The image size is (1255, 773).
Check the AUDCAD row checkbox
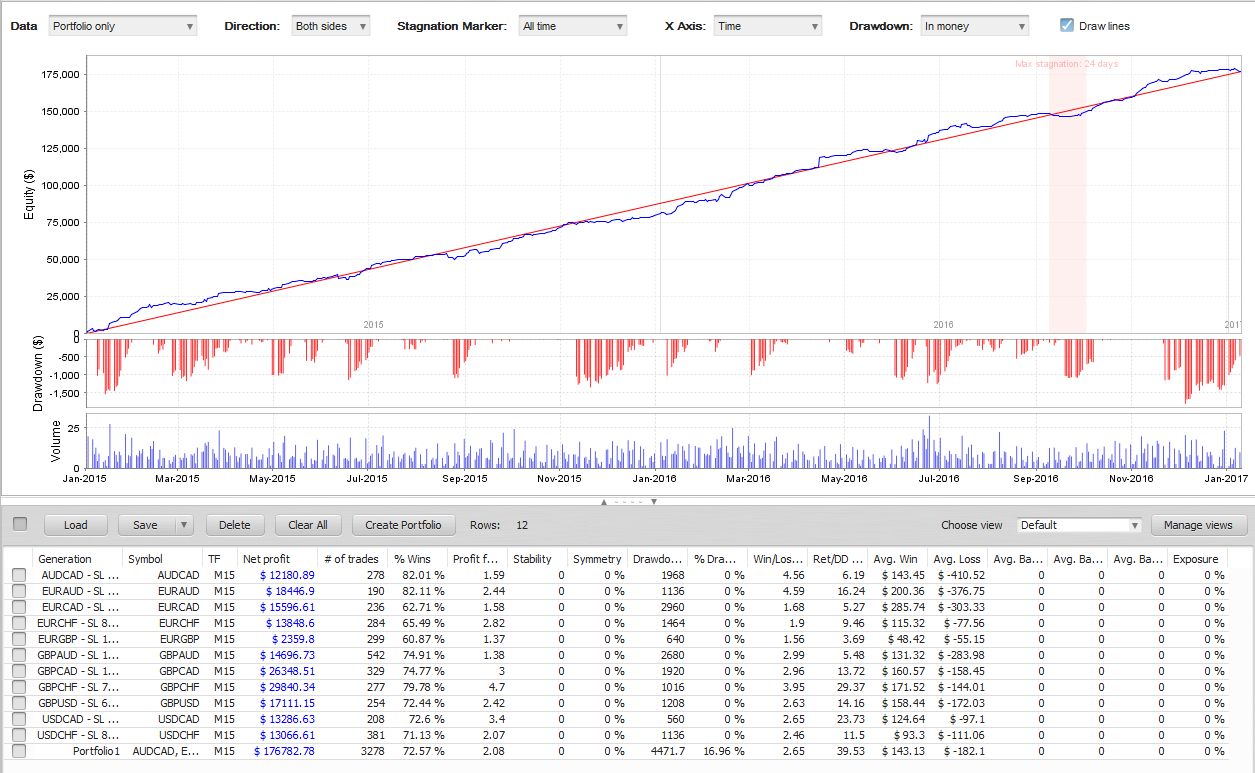pos(19,575)
